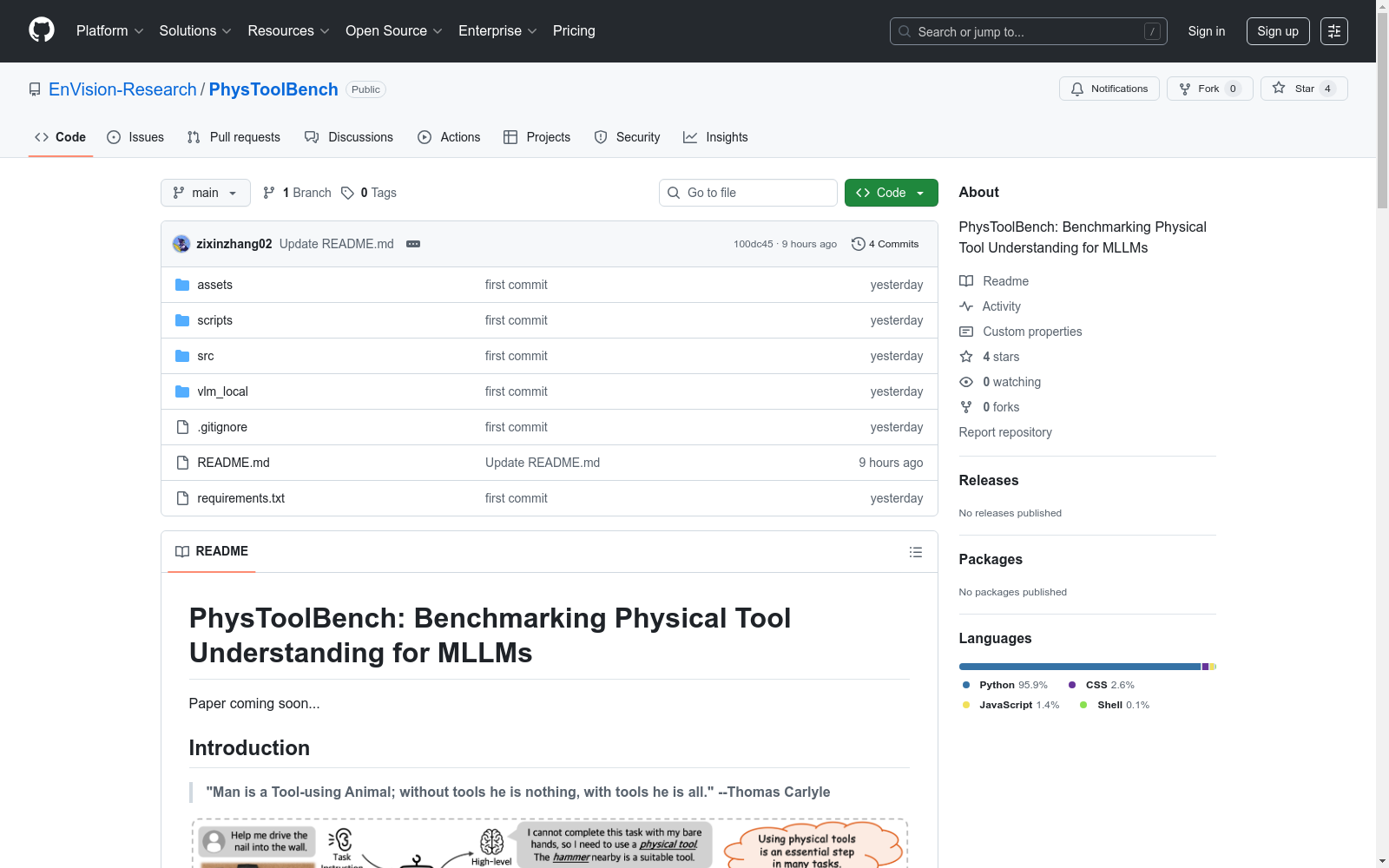Open the Platform dropdown menu
Image resolution: width=1389 pixels, height=868 pixels.
click(x=109, y=31)
